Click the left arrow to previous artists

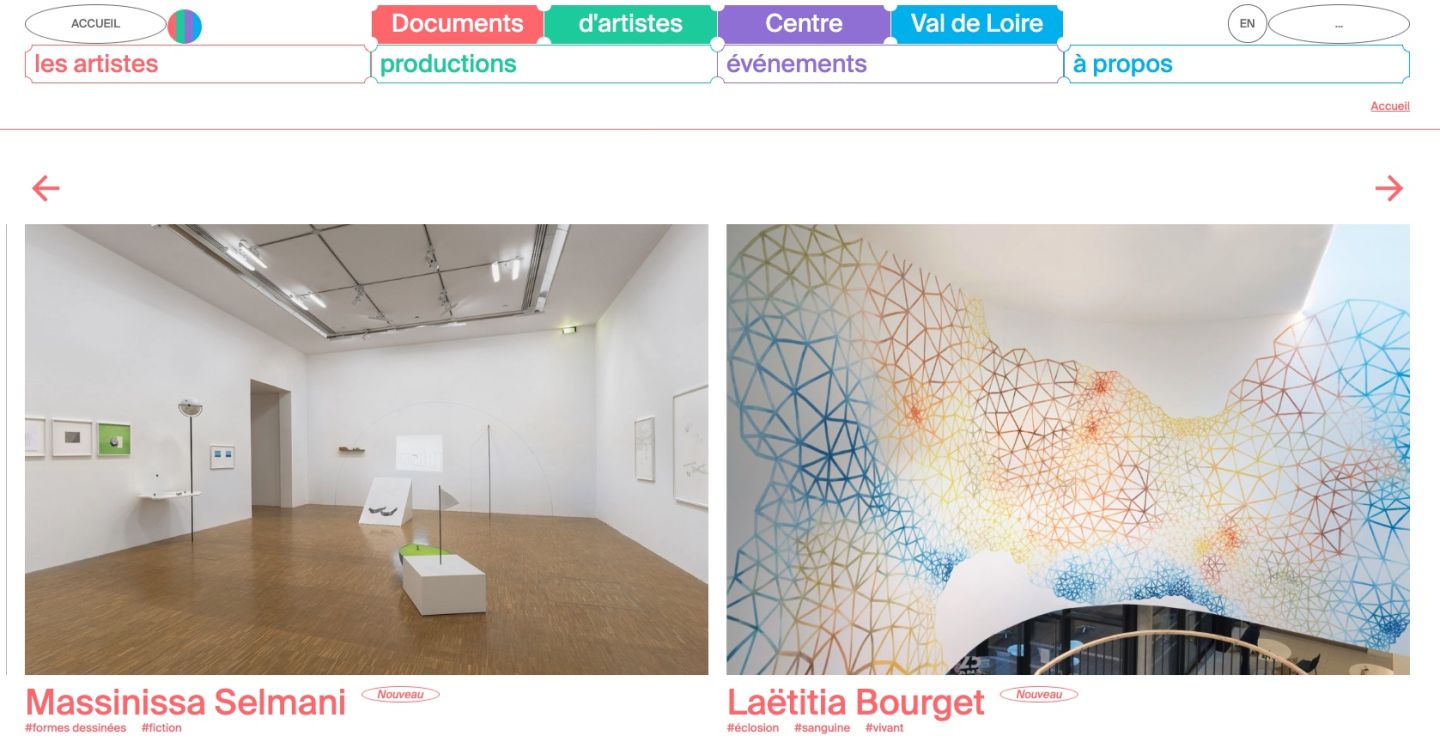(x=46, y=188)
